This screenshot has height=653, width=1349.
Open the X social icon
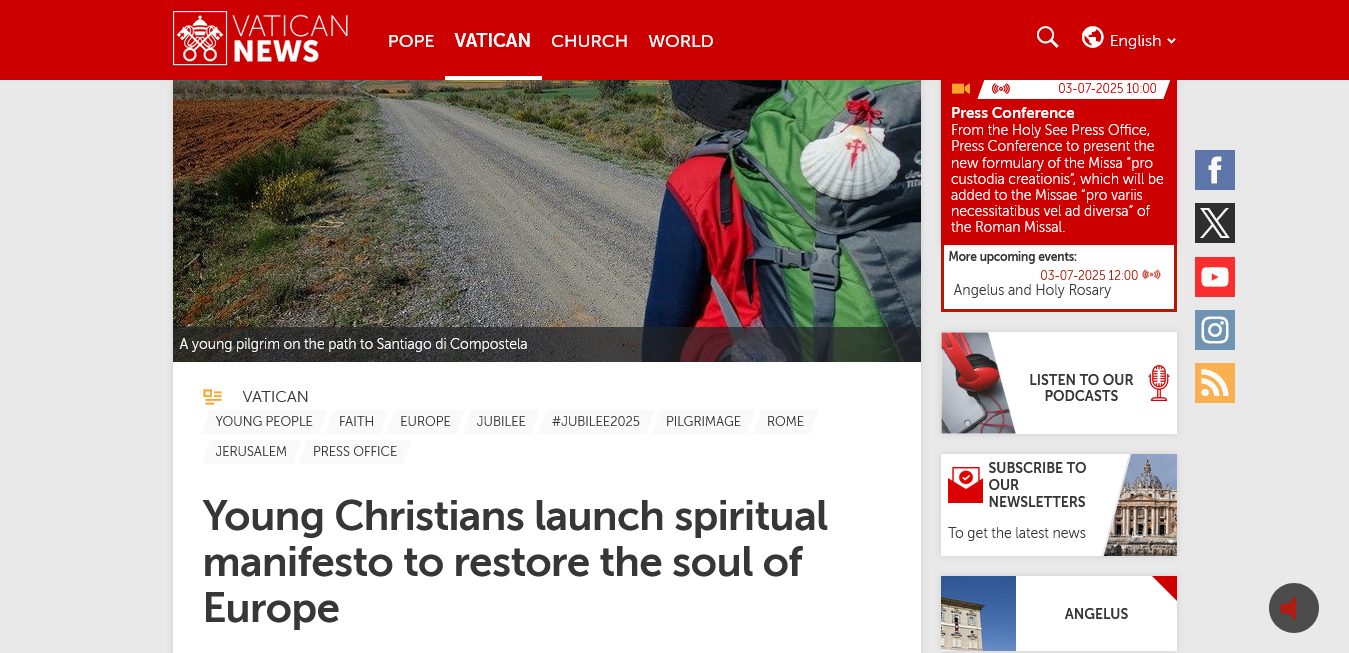tap(1215, 223)
